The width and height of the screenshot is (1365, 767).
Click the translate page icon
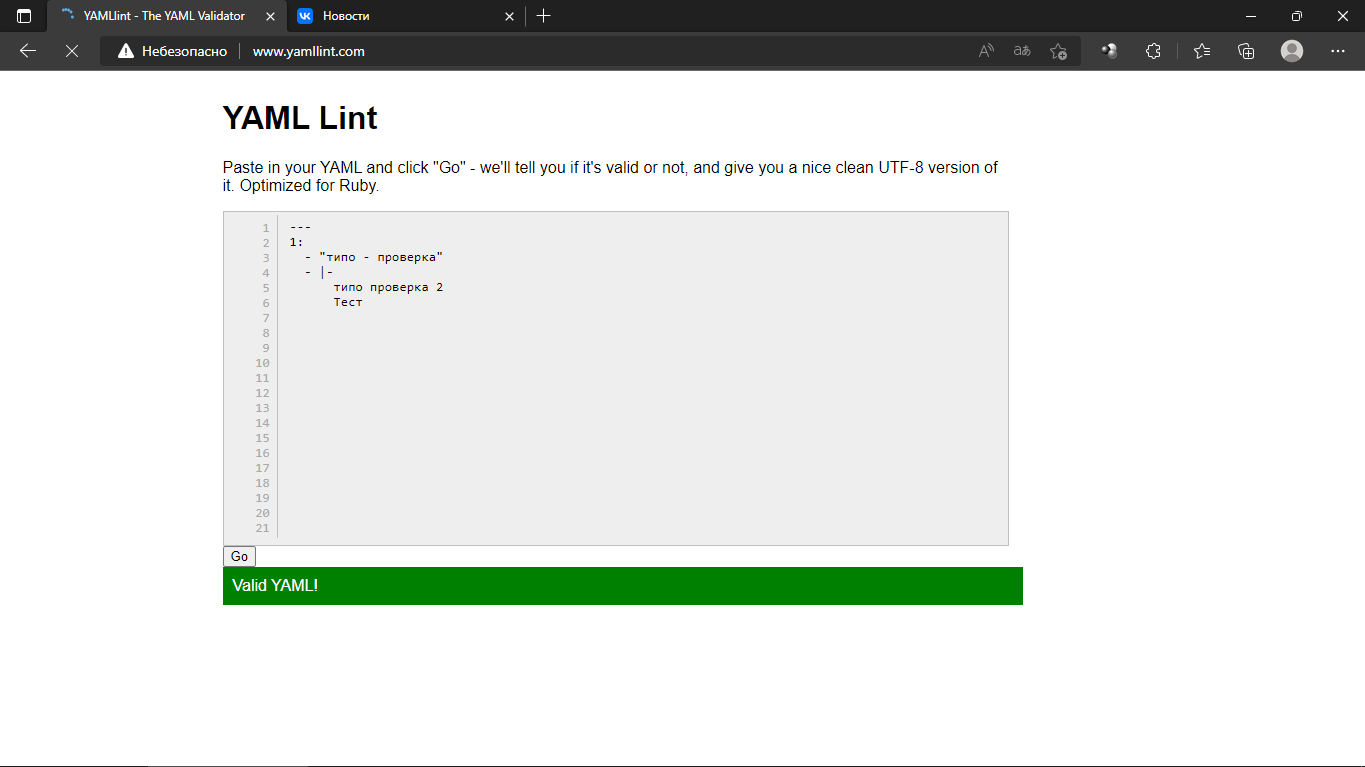coord(1022,51)
